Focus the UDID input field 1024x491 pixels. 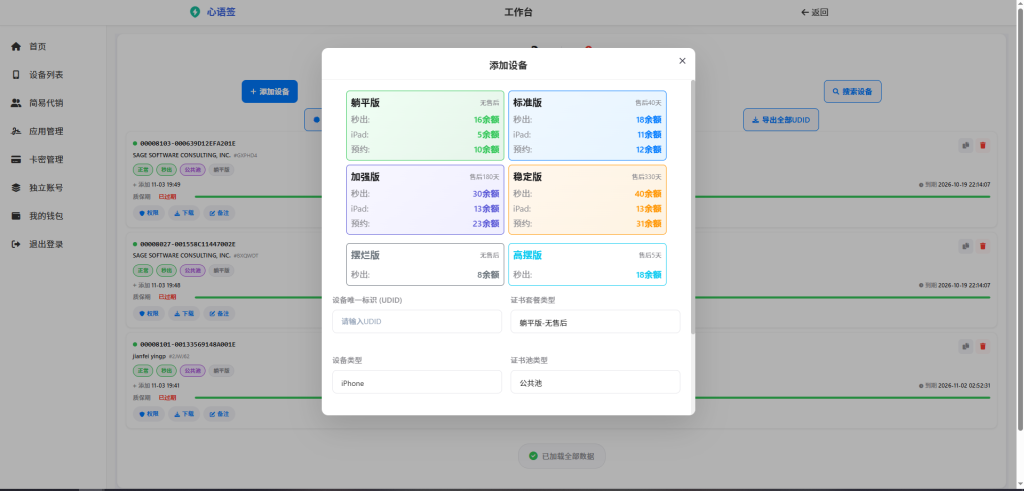(417, 322)
